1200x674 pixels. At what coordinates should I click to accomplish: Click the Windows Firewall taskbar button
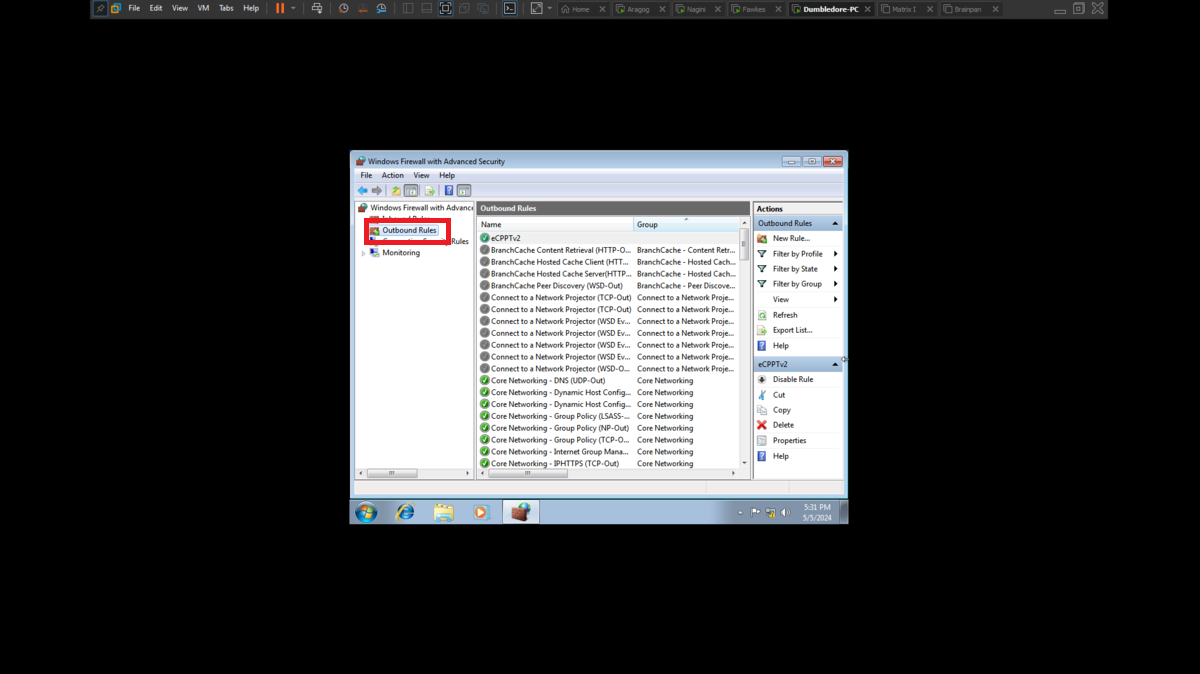coord(520,512)
